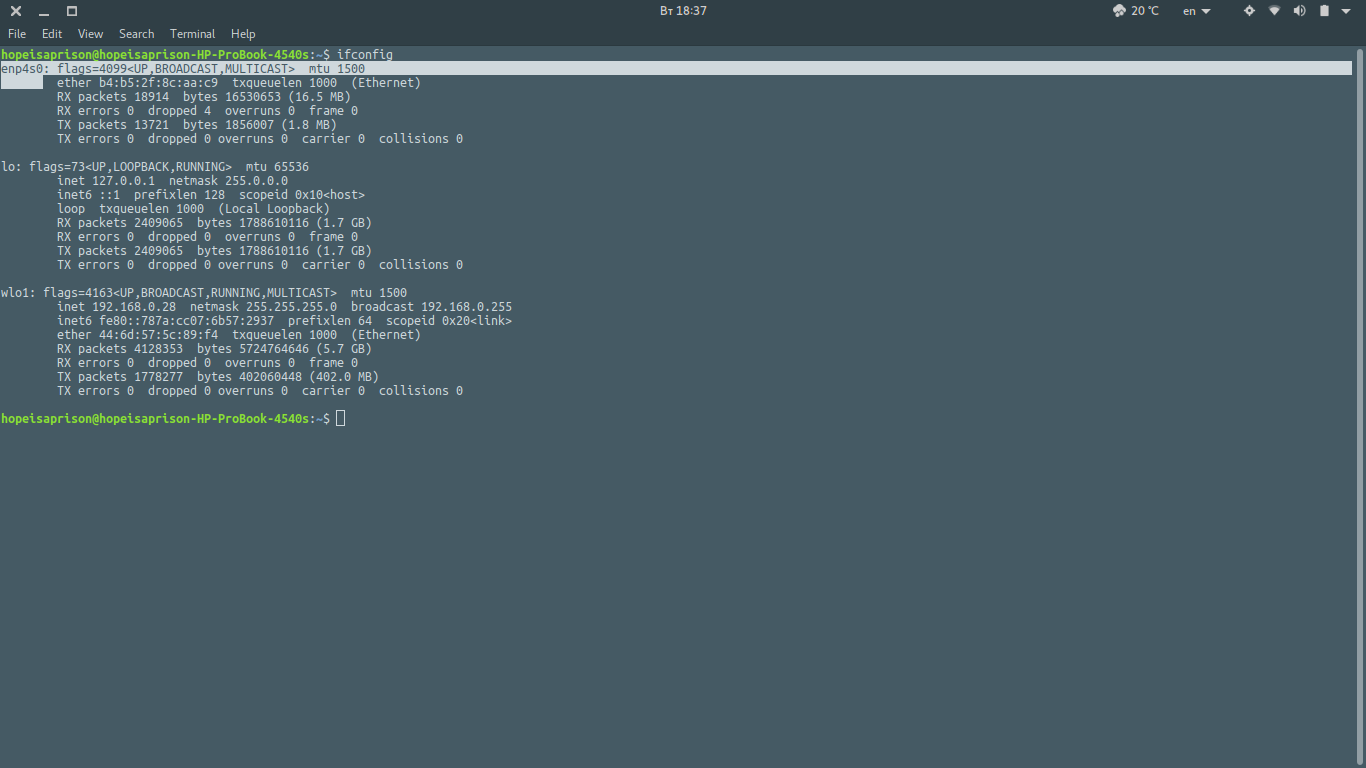Viewport: 1366px width, 768px height.
Task: Click loopback address 127.0.0.1
Action: pyautogui.click(x=123, y=180)
